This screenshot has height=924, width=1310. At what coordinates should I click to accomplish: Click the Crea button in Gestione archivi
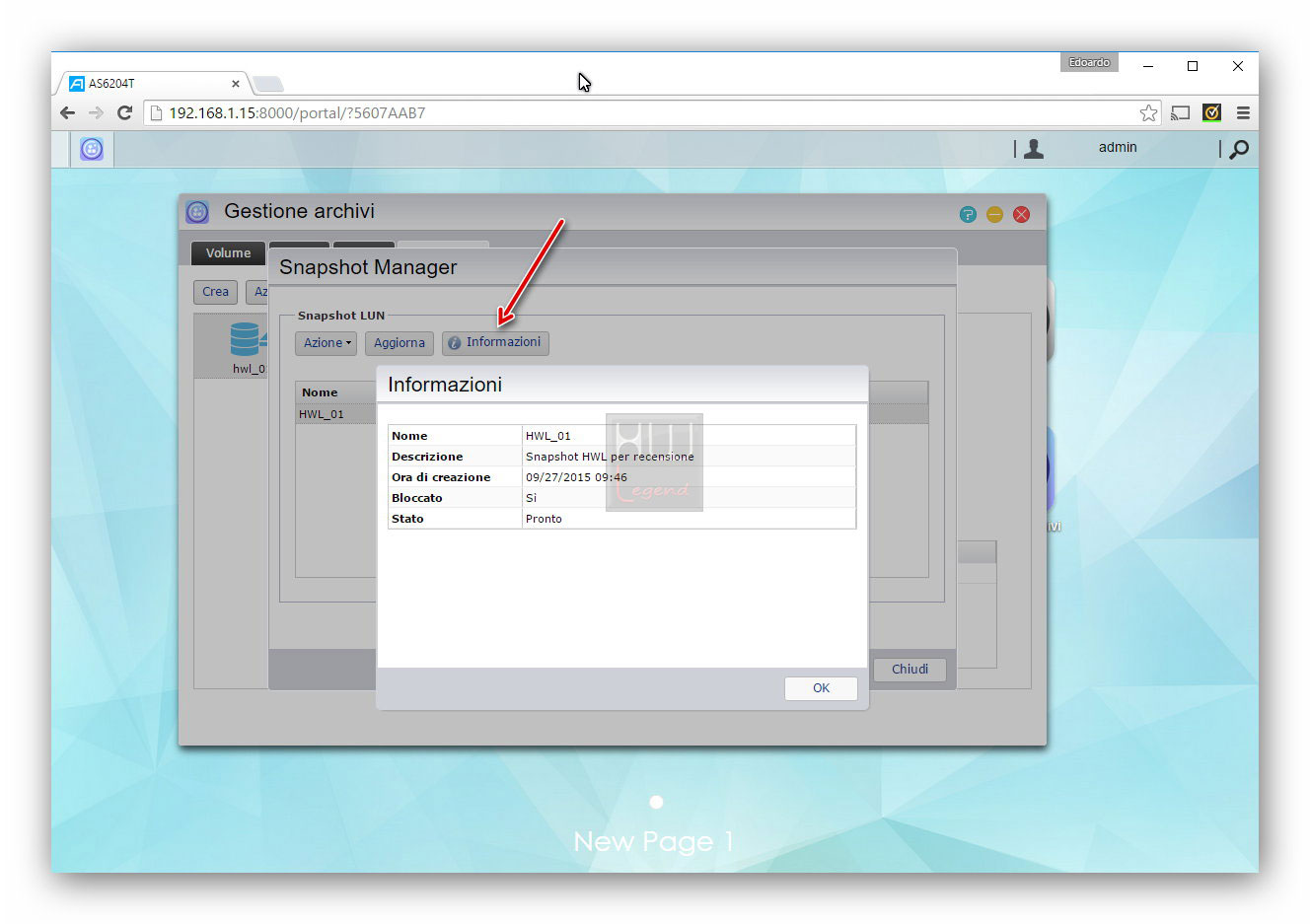pyautogui.click(x=215, y=292)
